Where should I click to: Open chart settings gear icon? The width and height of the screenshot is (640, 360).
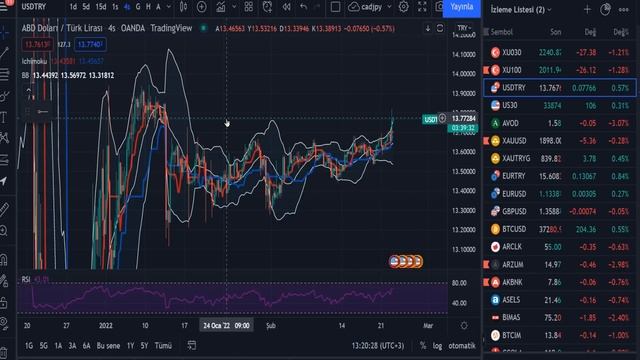(x=404, y=7)
